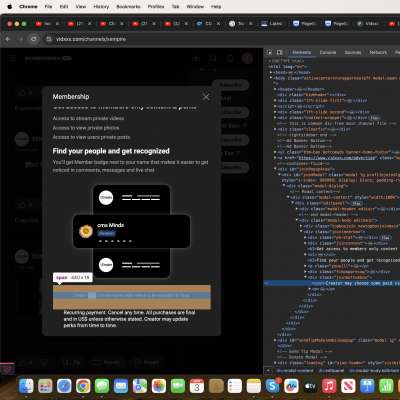Open Notes from the Dock
This screenshot has width=400, height=400.
coord(254,386)
